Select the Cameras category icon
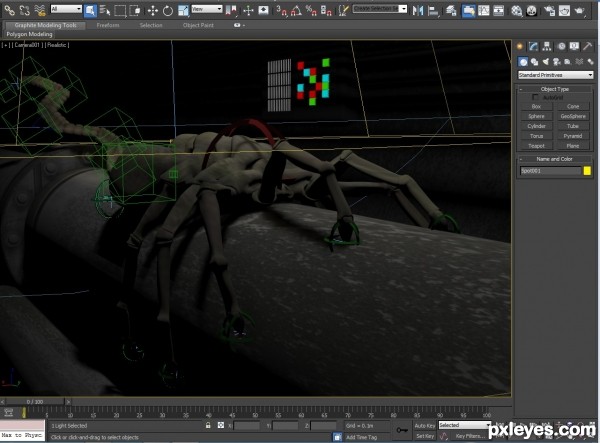This screenshot has width=600, height=443. point(557,62)
